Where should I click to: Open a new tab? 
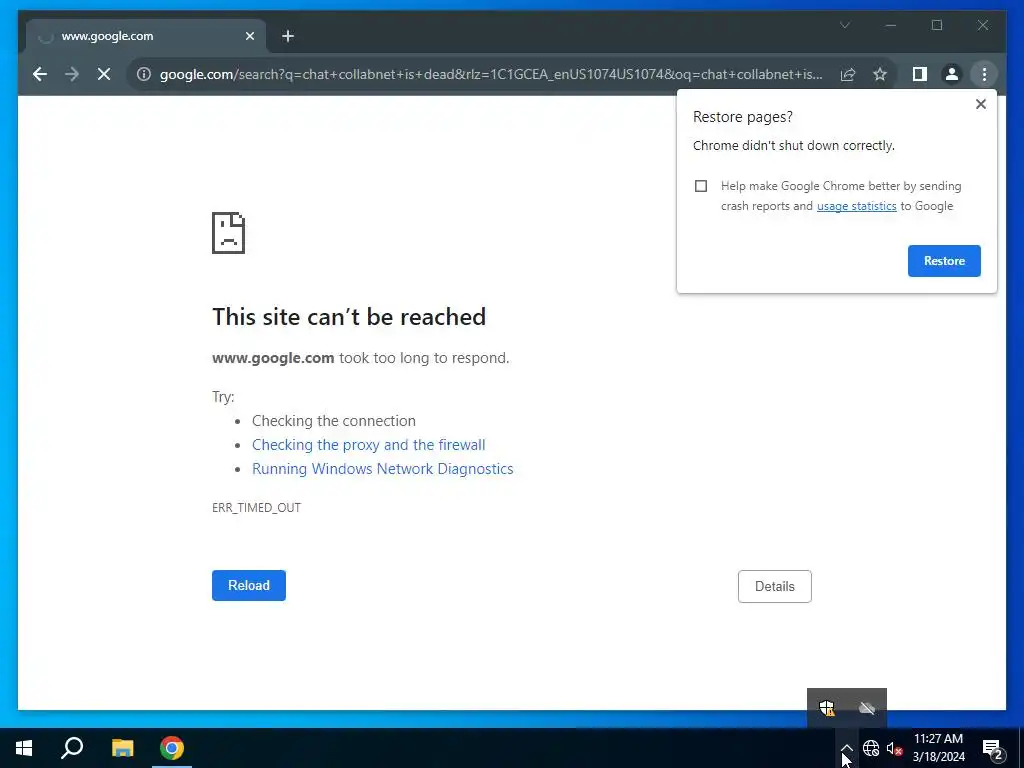[288, 37]
